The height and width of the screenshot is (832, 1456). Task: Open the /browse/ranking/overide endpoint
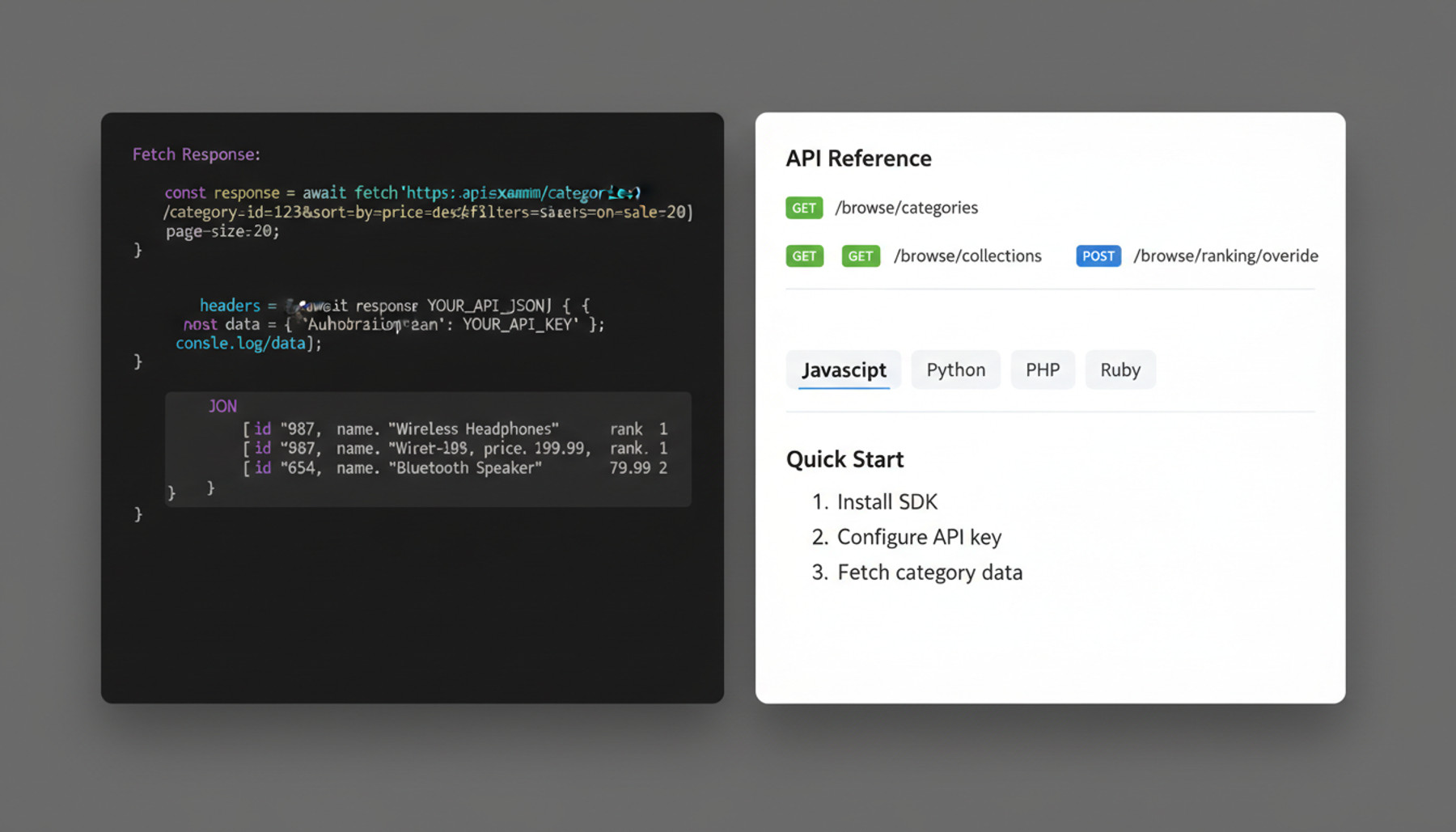1225,256
